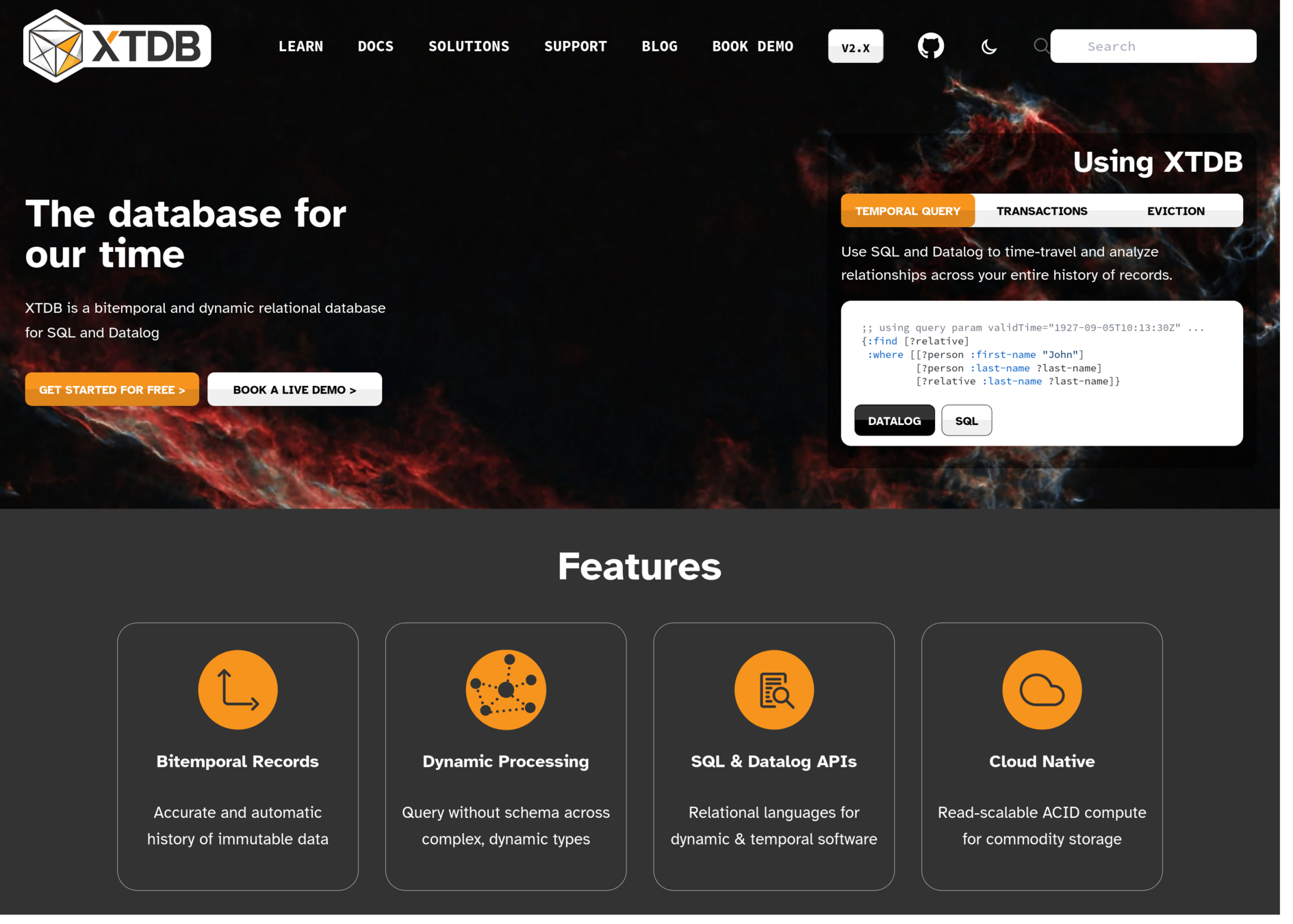Click the Cloud Native cloud icon

point(1042,689)
